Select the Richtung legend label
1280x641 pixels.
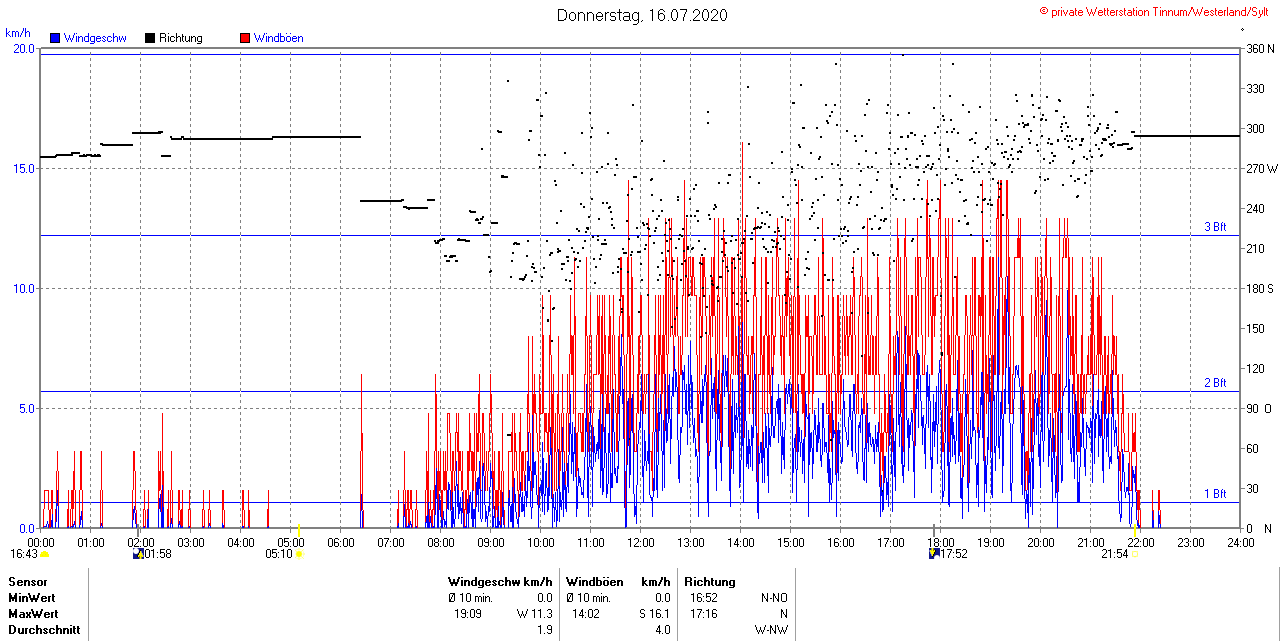coord(181,38)
